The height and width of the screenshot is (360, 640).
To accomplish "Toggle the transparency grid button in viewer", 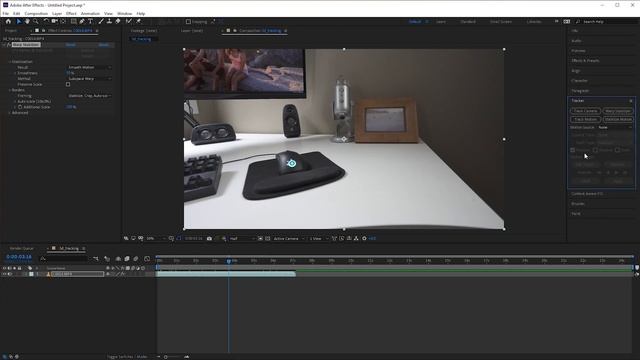I will (268, 238).
